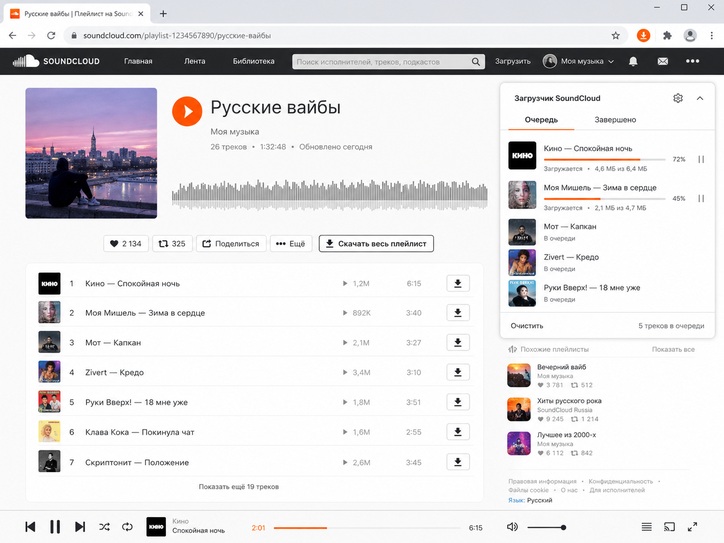Download track Zivert — Кредо
724x543 pixels.
coord(458,372)
